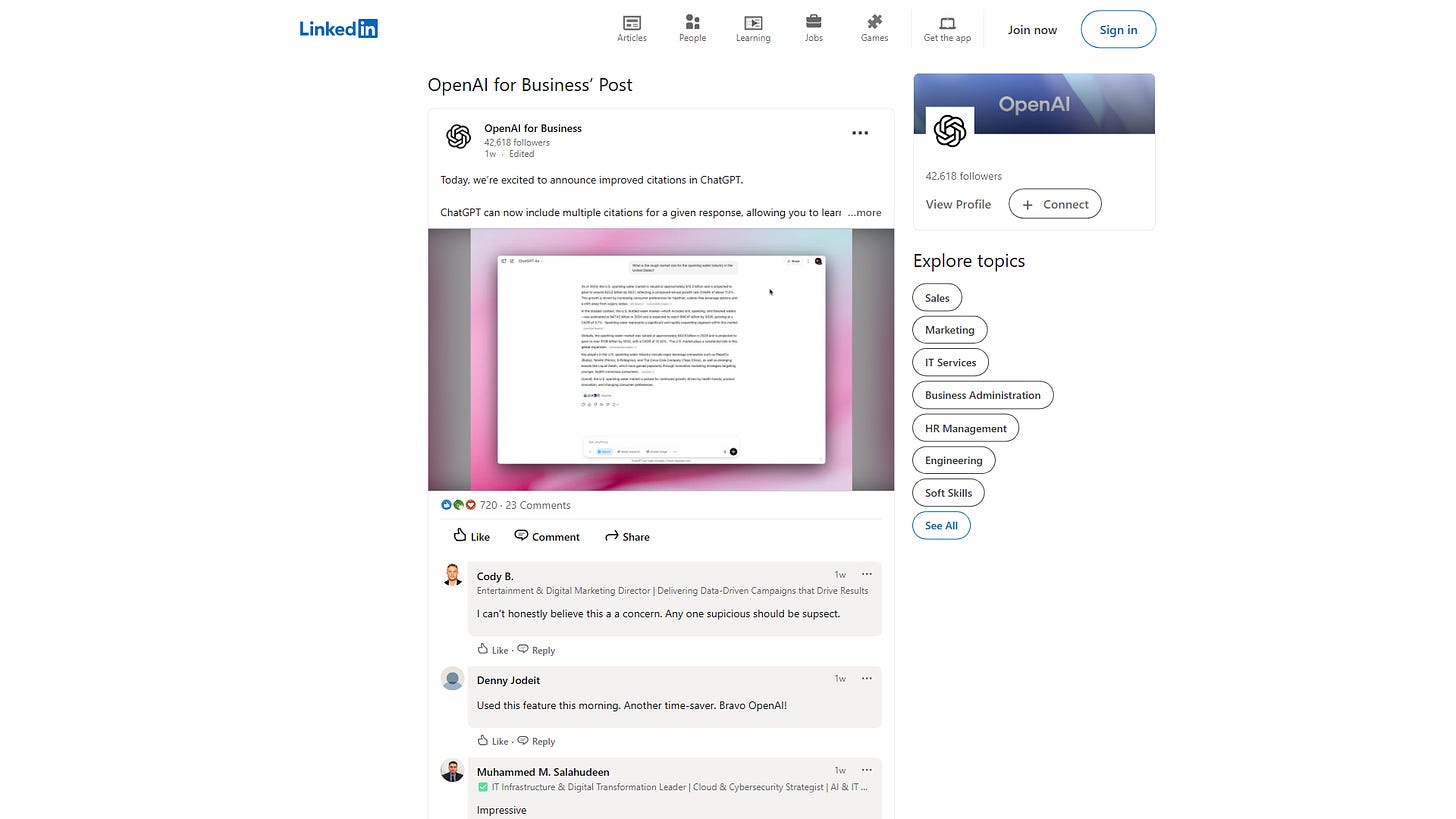Like the OpenAI post

(x=471, y=536)
